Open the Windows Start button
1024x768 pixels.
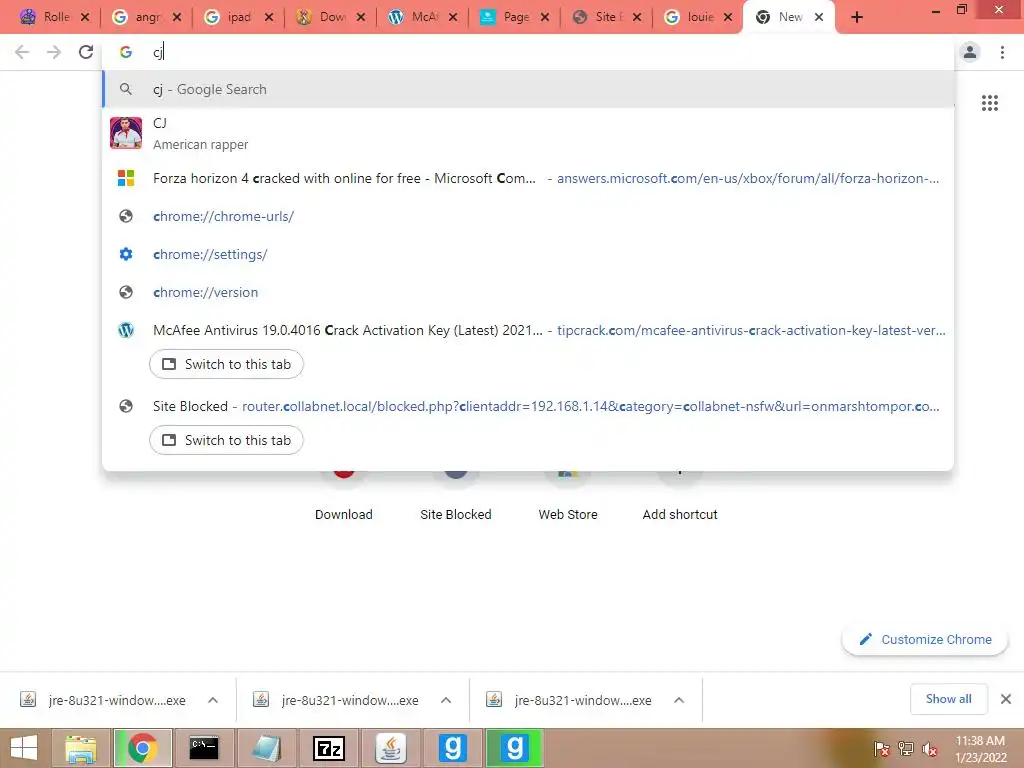coord(24,748)
